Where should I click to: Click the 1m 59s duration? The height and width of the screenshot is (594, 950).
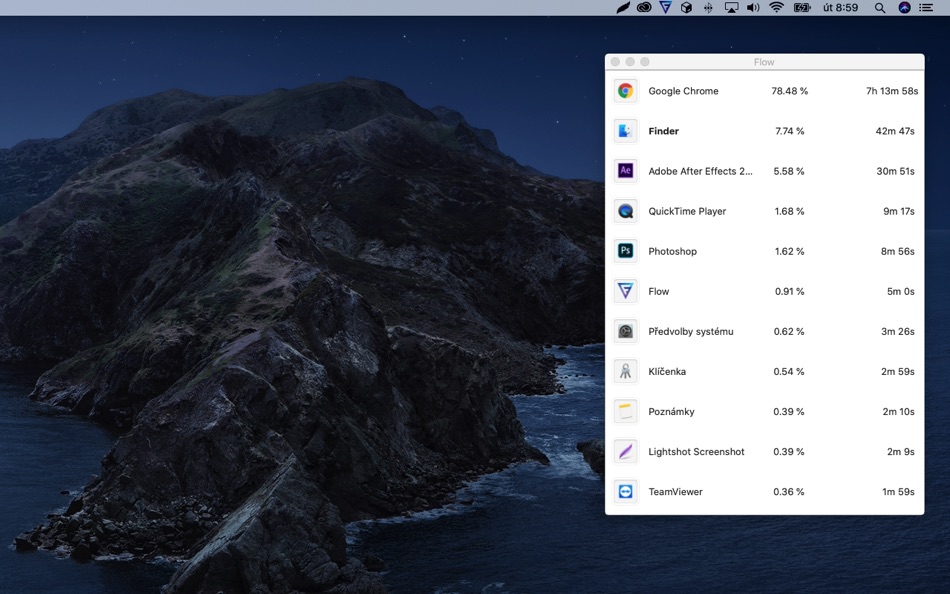[x=898, y=491]
